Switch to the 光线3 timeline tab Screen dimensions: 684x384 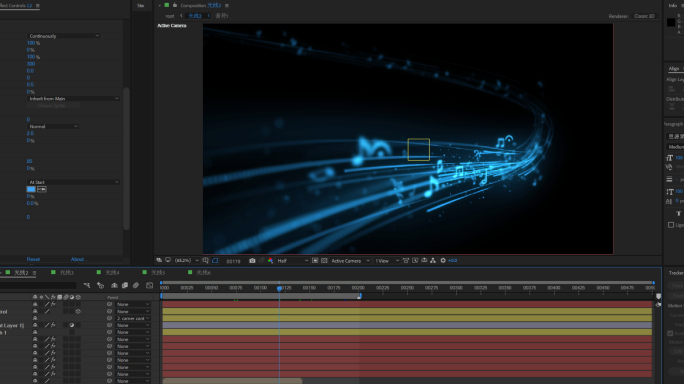[66, 273]
